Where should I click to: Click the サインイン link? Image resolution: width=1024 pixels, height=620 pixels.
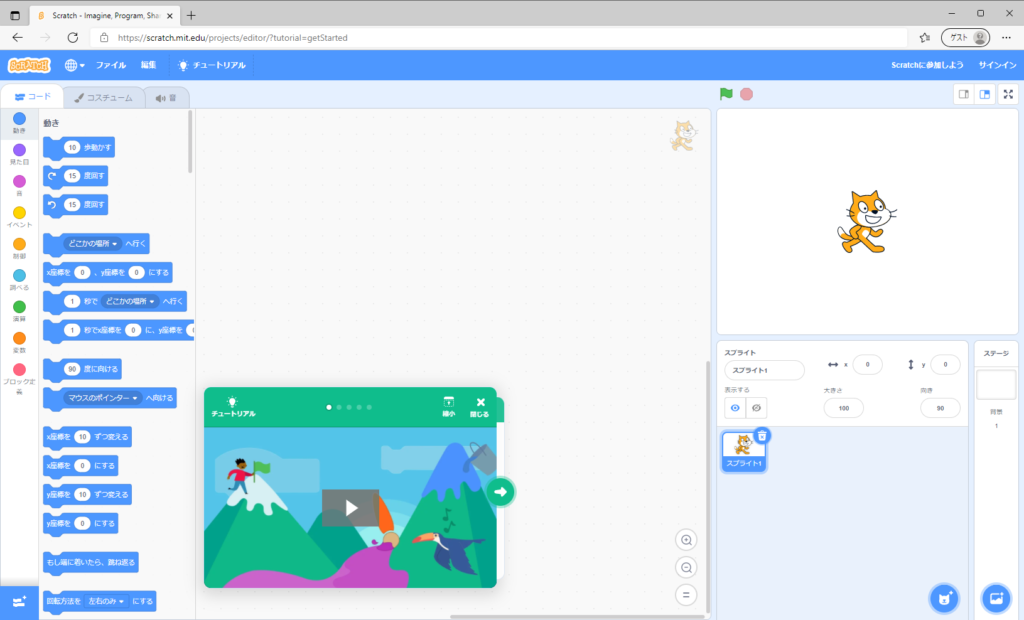pos(996,65)
